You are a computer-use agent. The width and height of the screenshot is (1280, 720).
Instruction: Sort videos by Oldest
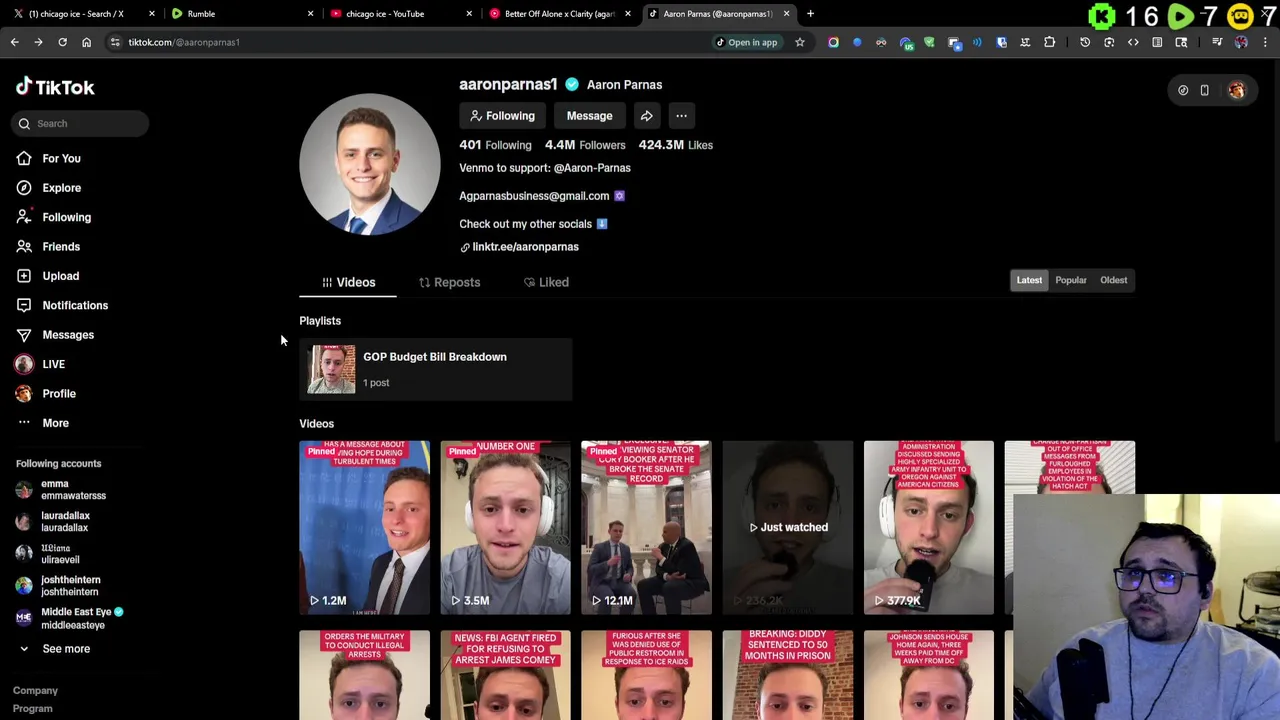point(1113,280)
